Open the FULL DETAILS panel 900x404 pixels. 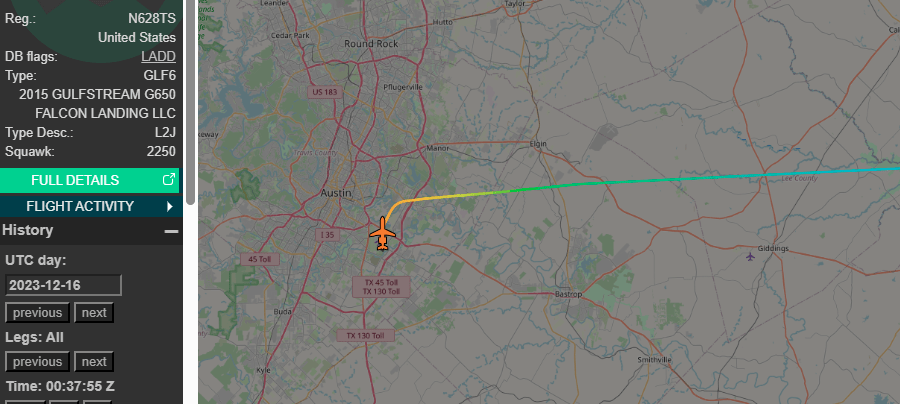(90, 180)
